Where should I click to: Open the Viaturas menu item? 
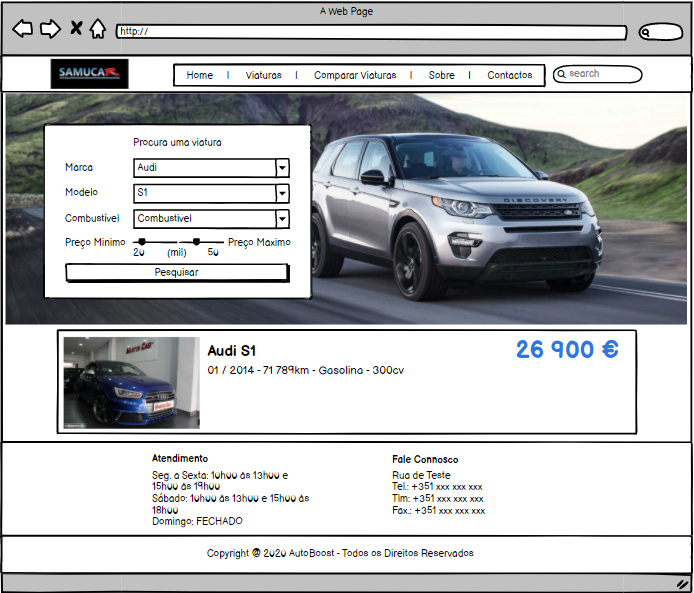click(264, 75)
